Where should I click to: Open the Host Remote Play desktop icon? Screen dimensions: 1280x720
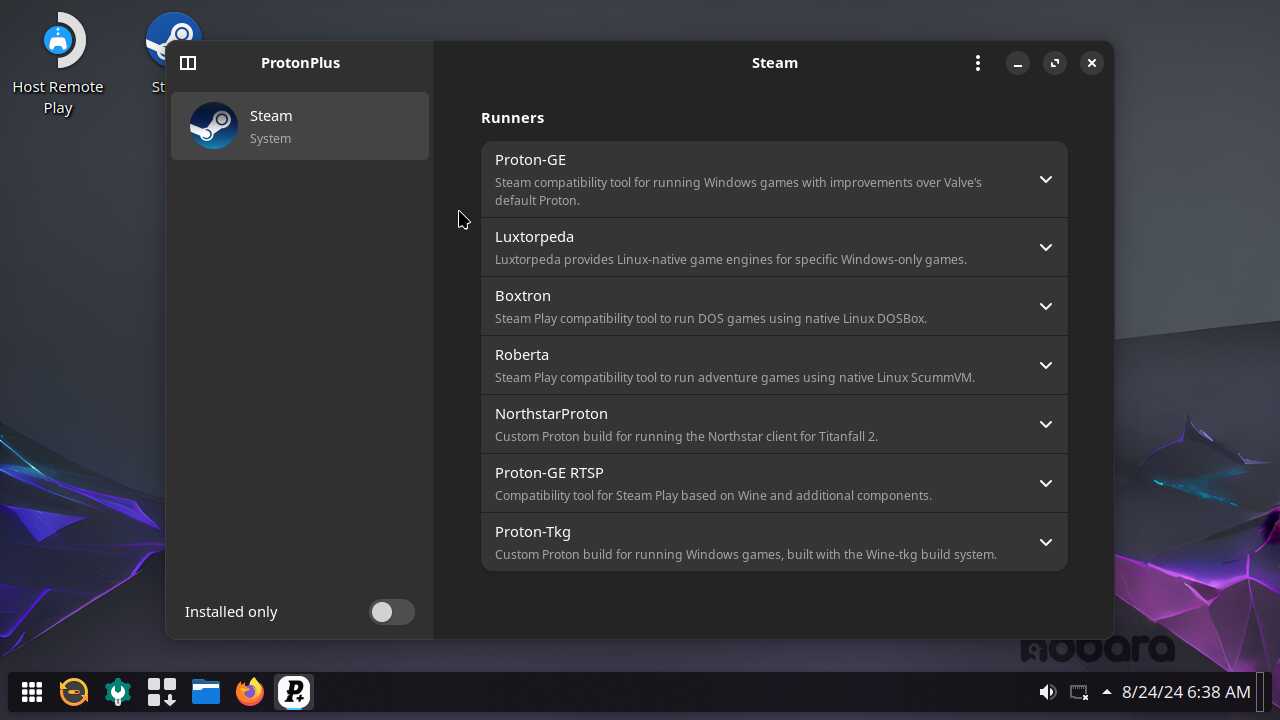[x=58, y=64]
